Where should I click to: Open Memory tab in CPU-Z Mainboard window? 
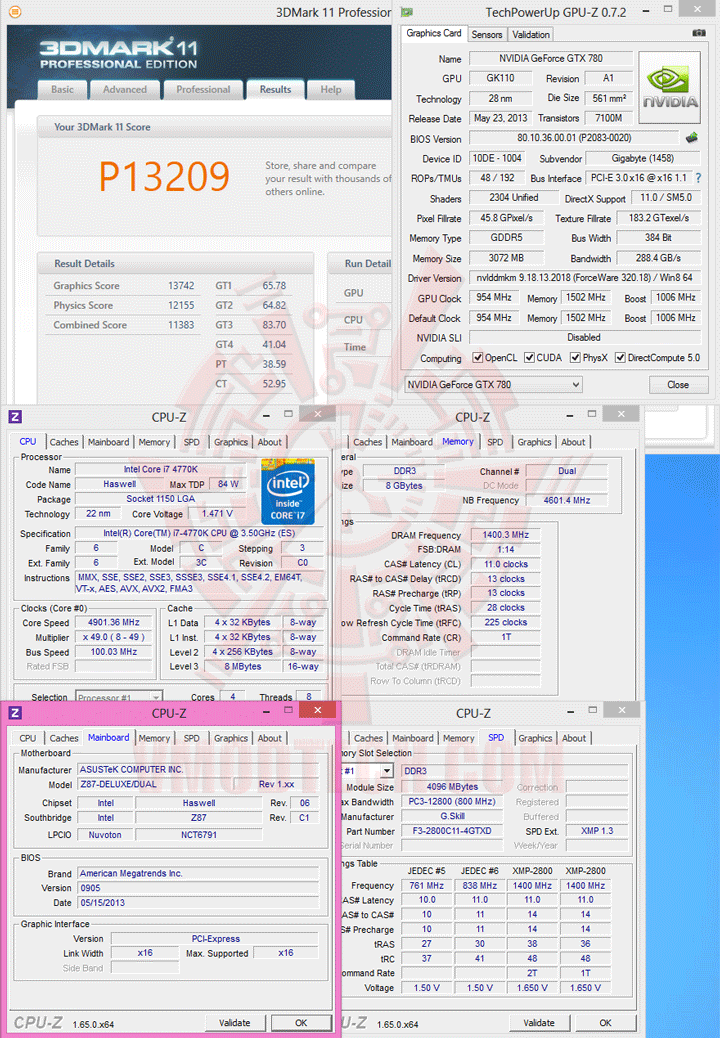pyautogui.click(x=154, y=738)
